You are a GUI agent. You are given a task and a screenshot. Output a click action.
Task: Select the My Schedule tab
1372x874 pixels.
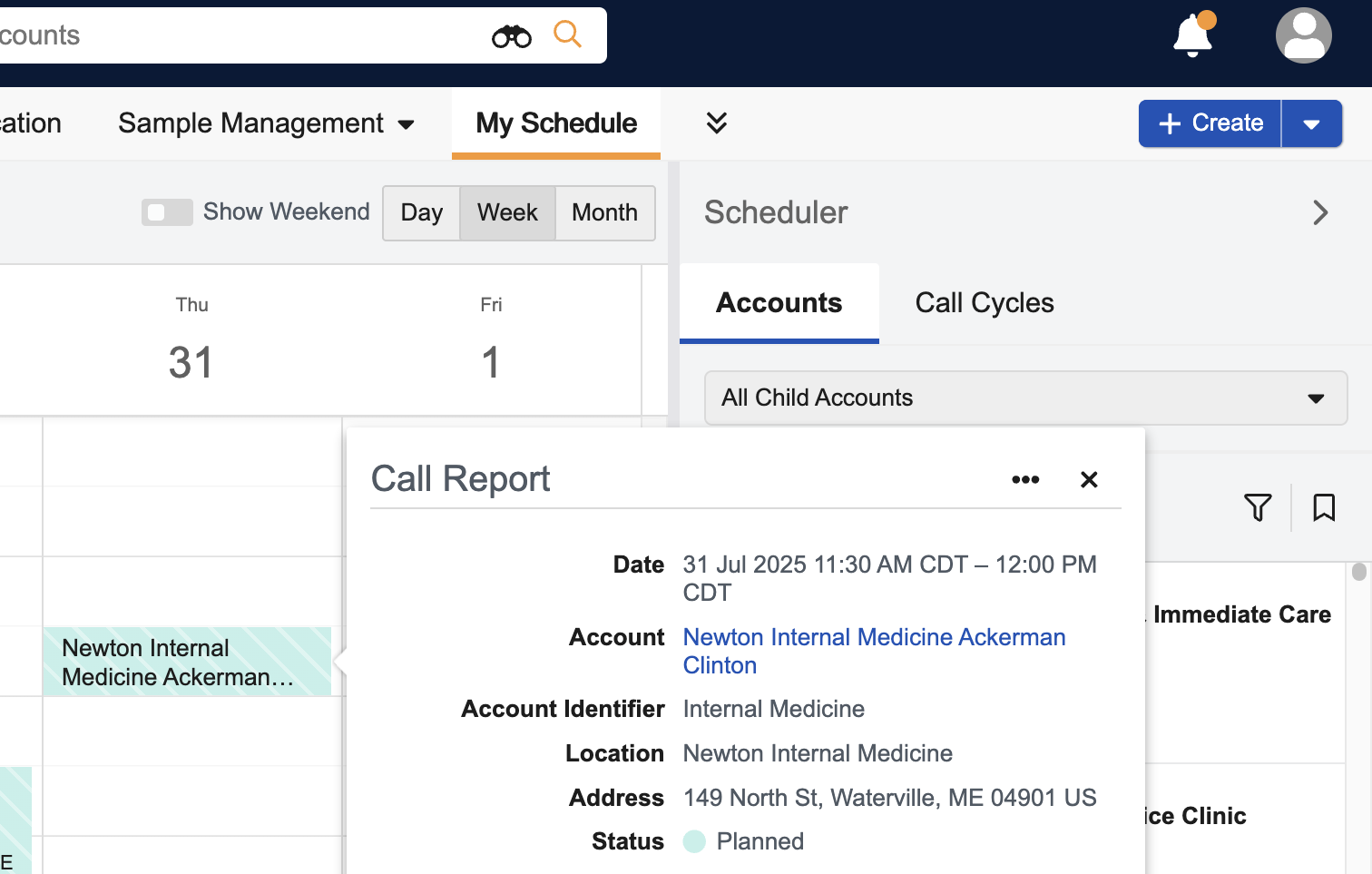(556, 123)
